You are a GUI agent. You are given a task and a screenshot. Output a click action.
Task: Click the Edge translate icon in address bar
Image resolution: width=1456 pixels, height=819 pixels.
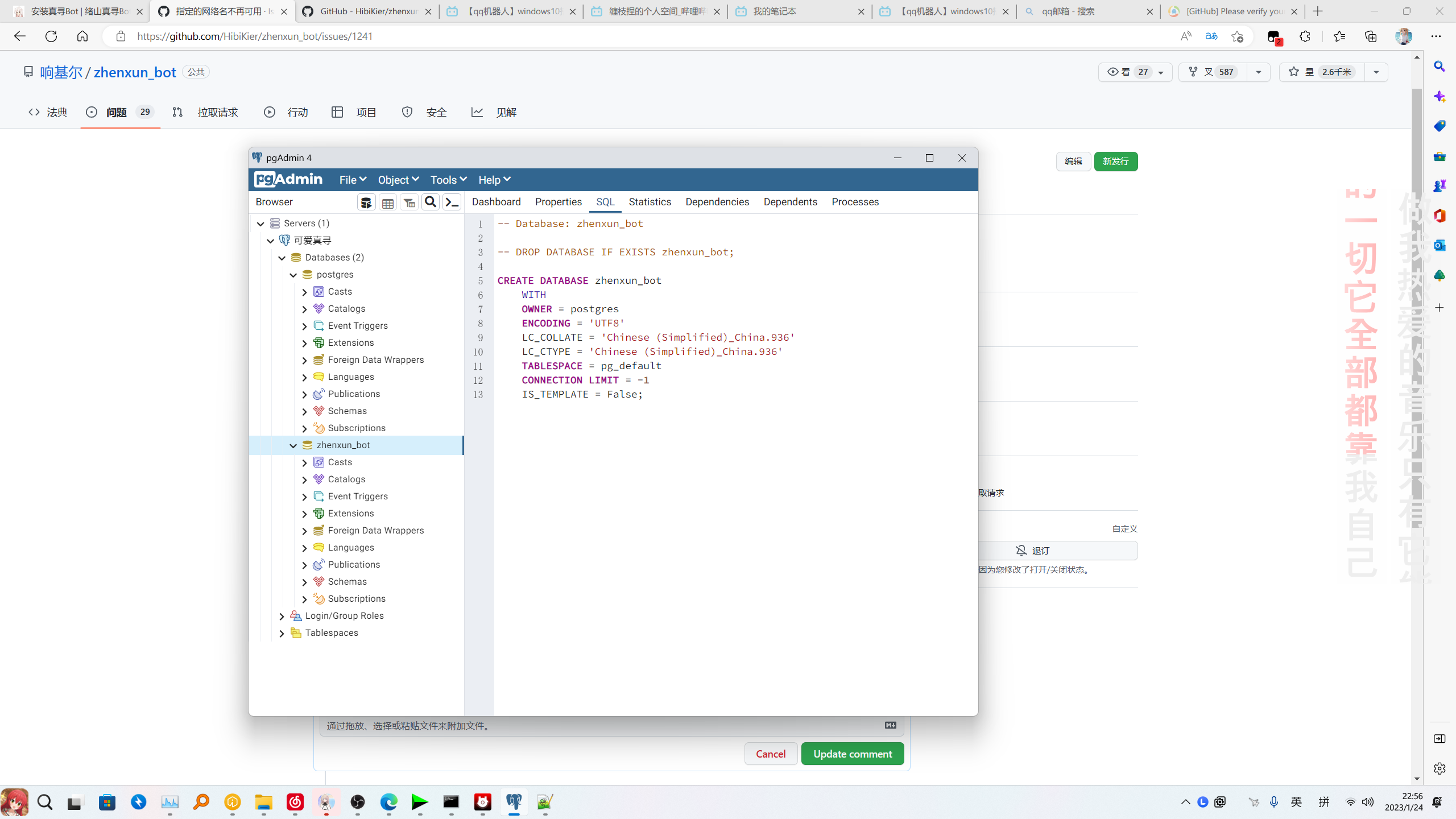pos(1211,36)
